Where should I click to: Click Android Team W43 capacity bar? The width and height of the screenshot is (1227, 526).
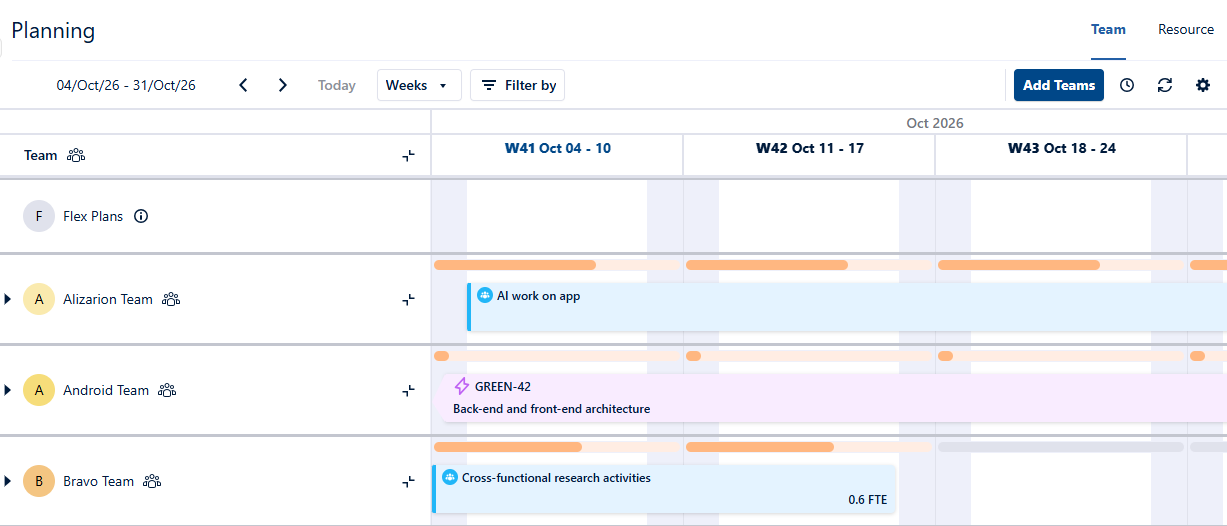[x=1061, y=356]
